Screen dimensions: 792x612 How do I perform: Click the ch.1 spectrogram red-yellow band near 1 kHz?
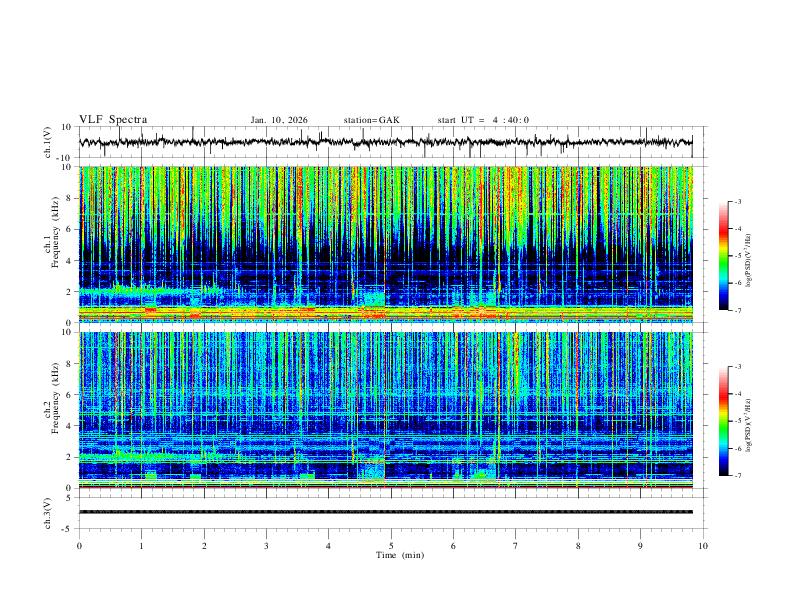pyautogui.click(x=386, y=313)
